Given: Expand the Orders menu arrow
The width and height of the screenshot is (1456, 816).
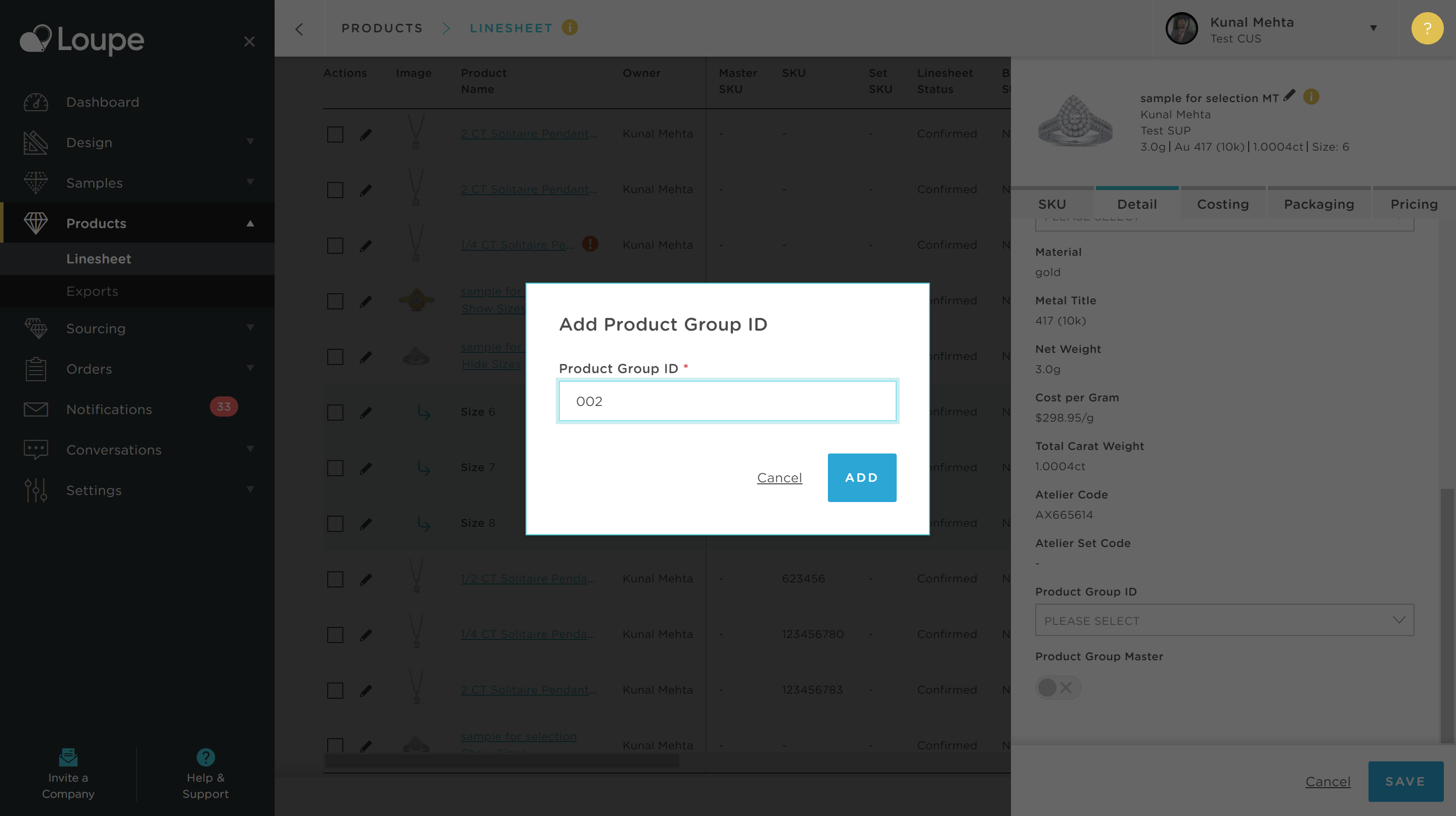Looking at the screenshot, I should click(x=250, y=368).
